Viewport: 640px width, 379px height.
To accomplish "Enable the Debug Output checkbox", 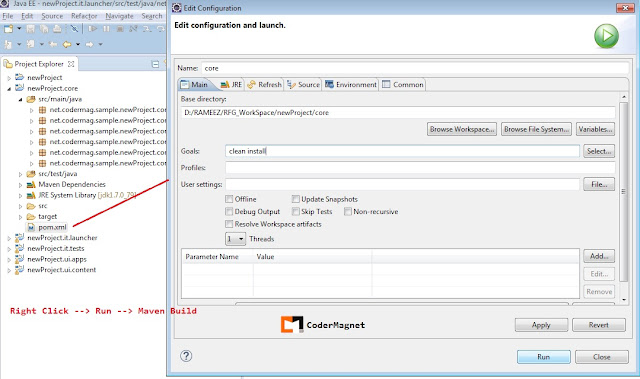I will (x=229, y=211).
